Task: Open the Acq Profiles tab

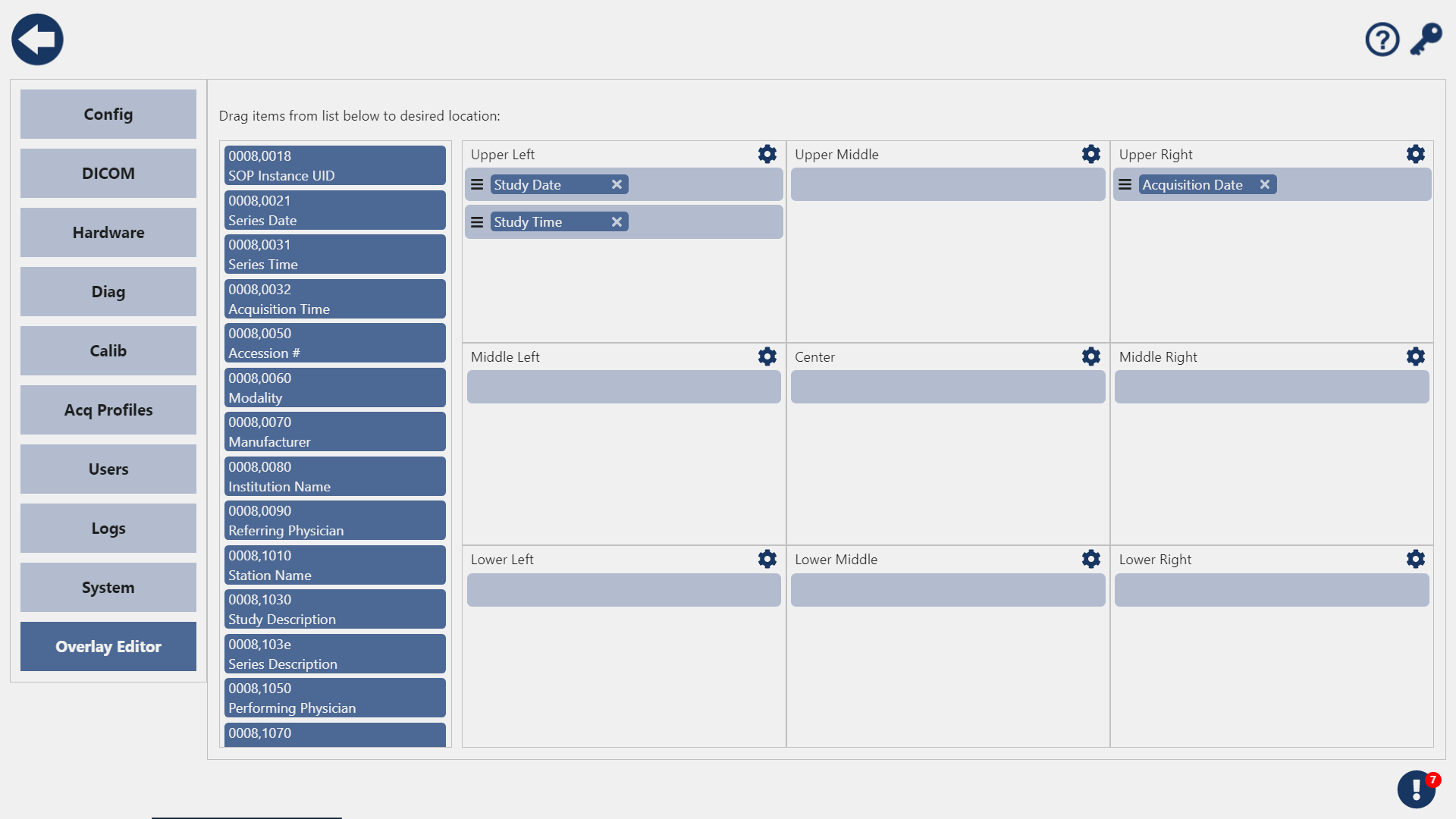Action: (x=108, y=409)
